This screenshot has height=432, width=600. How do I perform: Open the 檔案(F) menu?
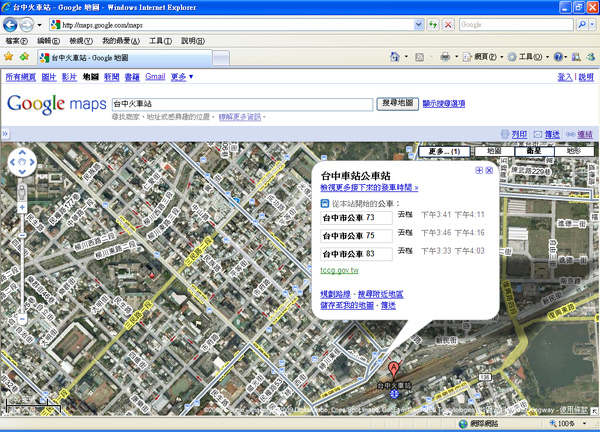[x=16, y=41]
